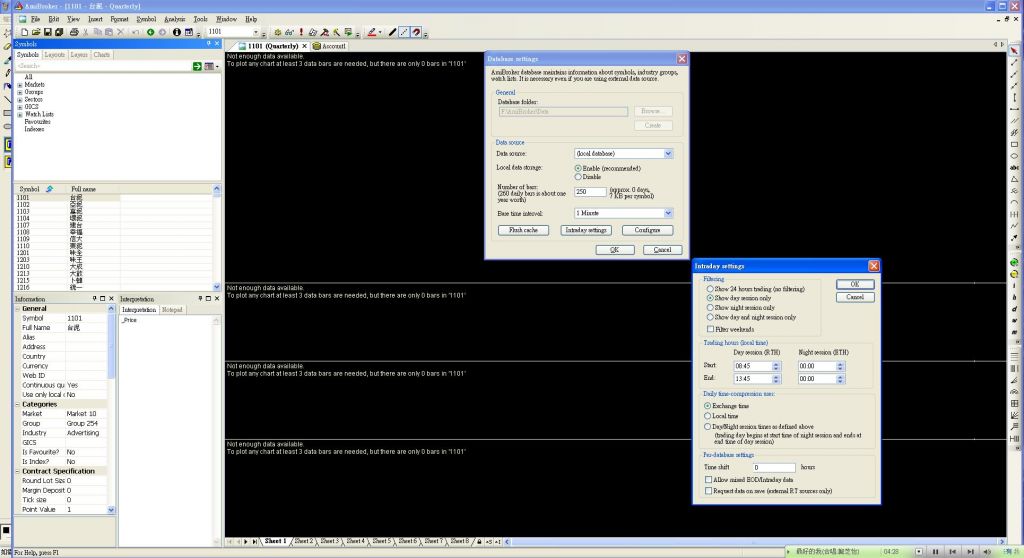Switch to the Layouts tab
The height and width of the screenshot is (558, 1024).
54,55
